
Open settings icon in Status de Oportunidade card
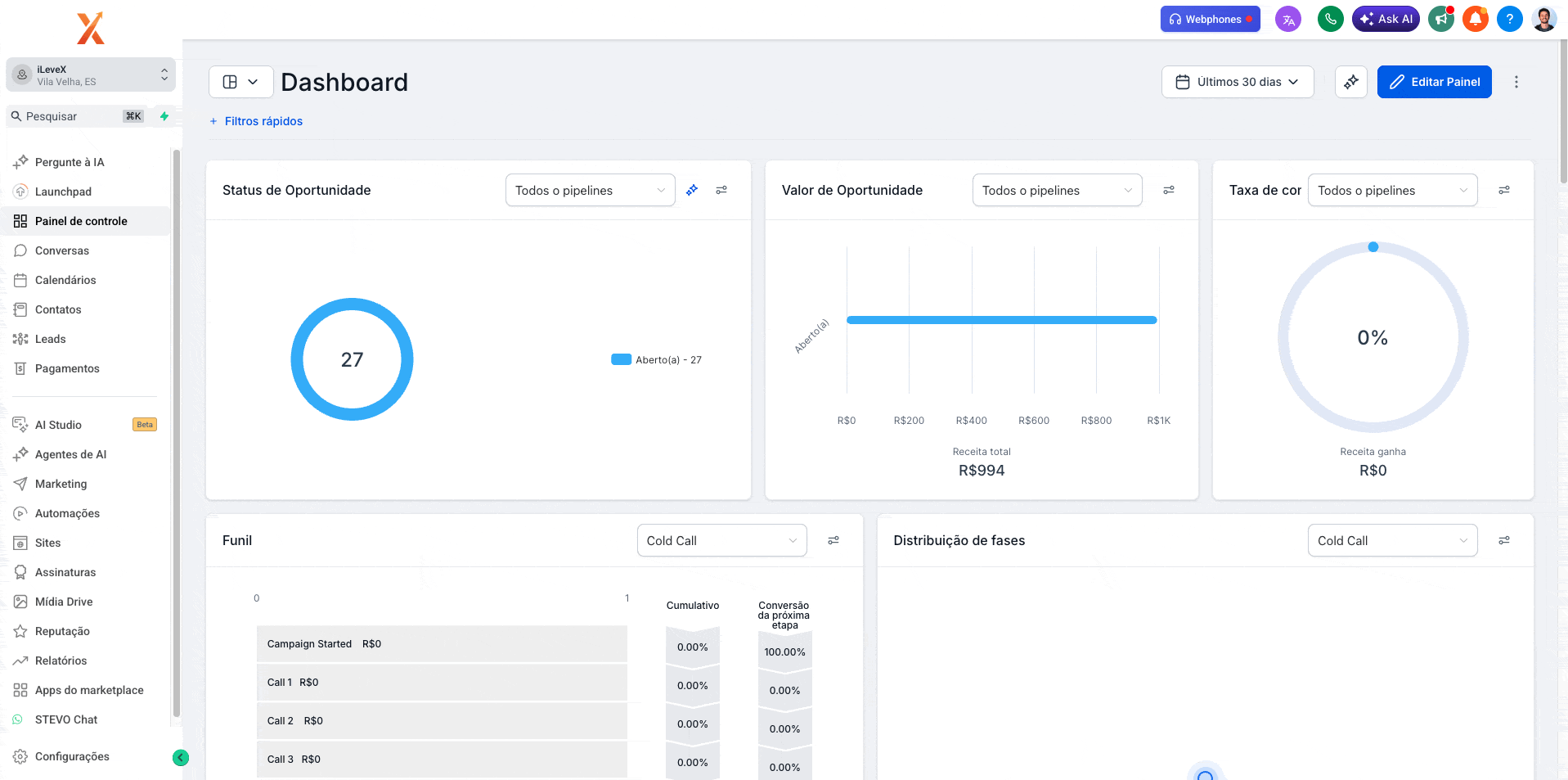(x=721, y=190)
